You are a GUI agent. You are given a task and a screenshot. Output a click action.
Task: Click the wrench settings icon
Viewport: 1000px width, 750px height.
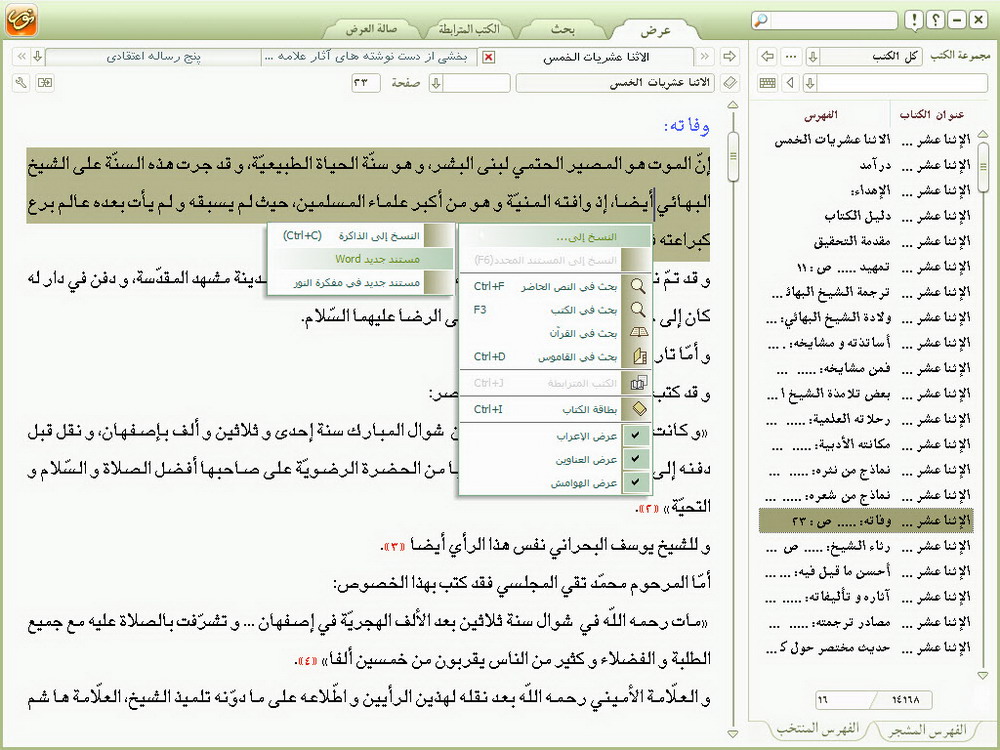tap(21, 83)
